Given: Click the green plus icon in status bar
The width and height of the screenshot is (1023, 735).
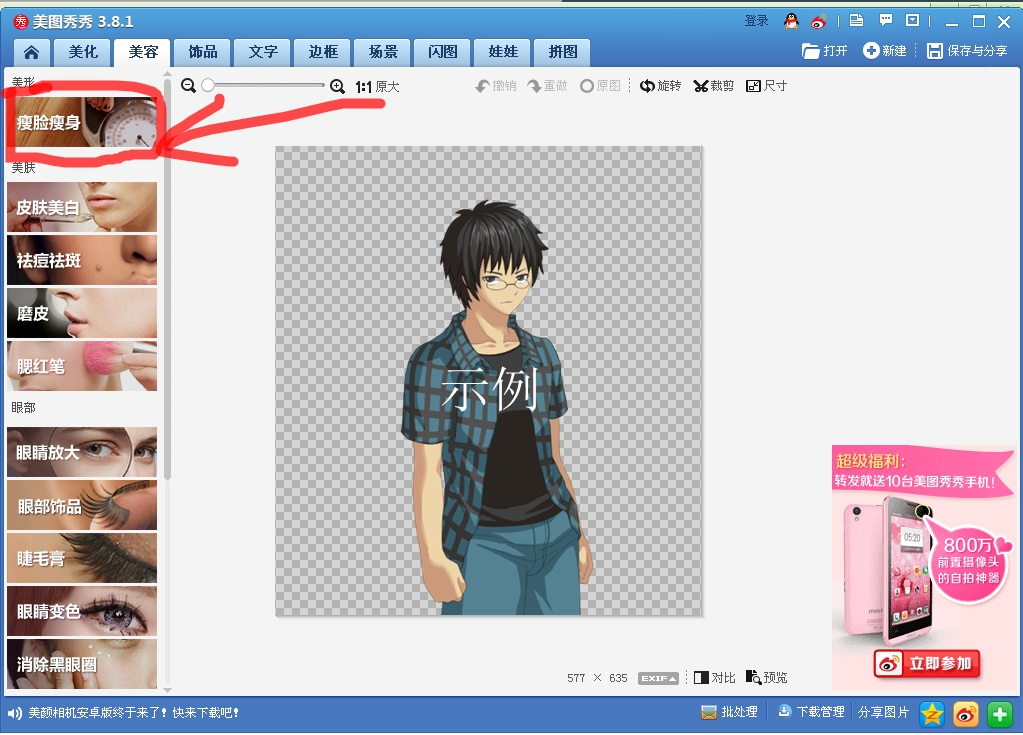Looking at the screenshot, I should pos(1000,714).
